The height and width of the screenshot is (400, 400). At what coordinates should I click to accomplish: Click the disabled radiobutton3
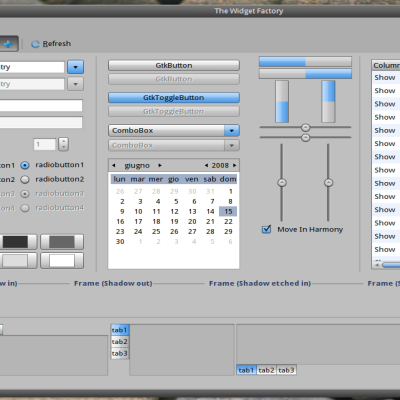pos(52,194)
